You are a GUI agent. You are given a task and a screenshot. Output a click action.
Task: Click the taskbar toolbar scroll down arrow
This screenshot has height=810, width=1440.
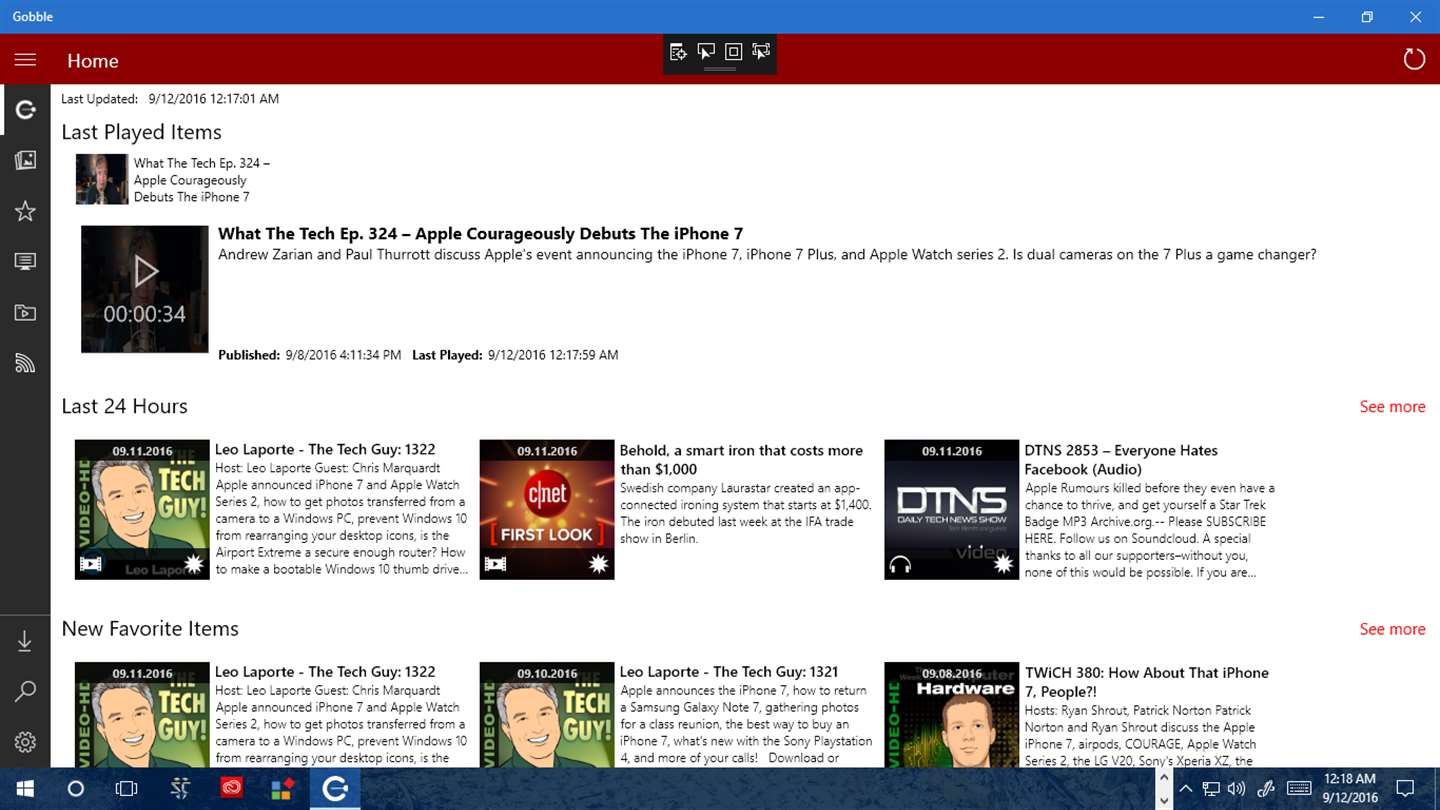coord(1163,801)
